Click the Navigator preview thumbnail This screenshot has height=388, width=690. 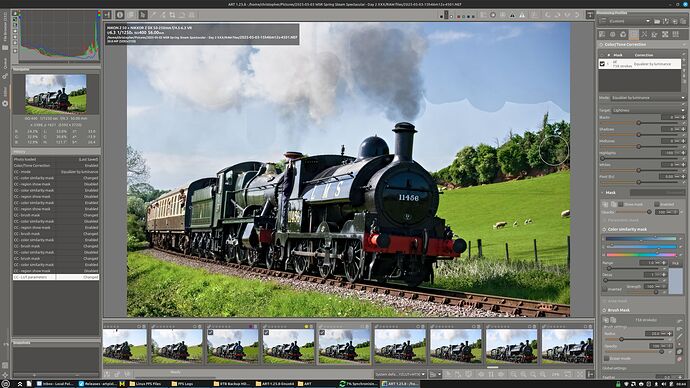[x=56, y=94]
